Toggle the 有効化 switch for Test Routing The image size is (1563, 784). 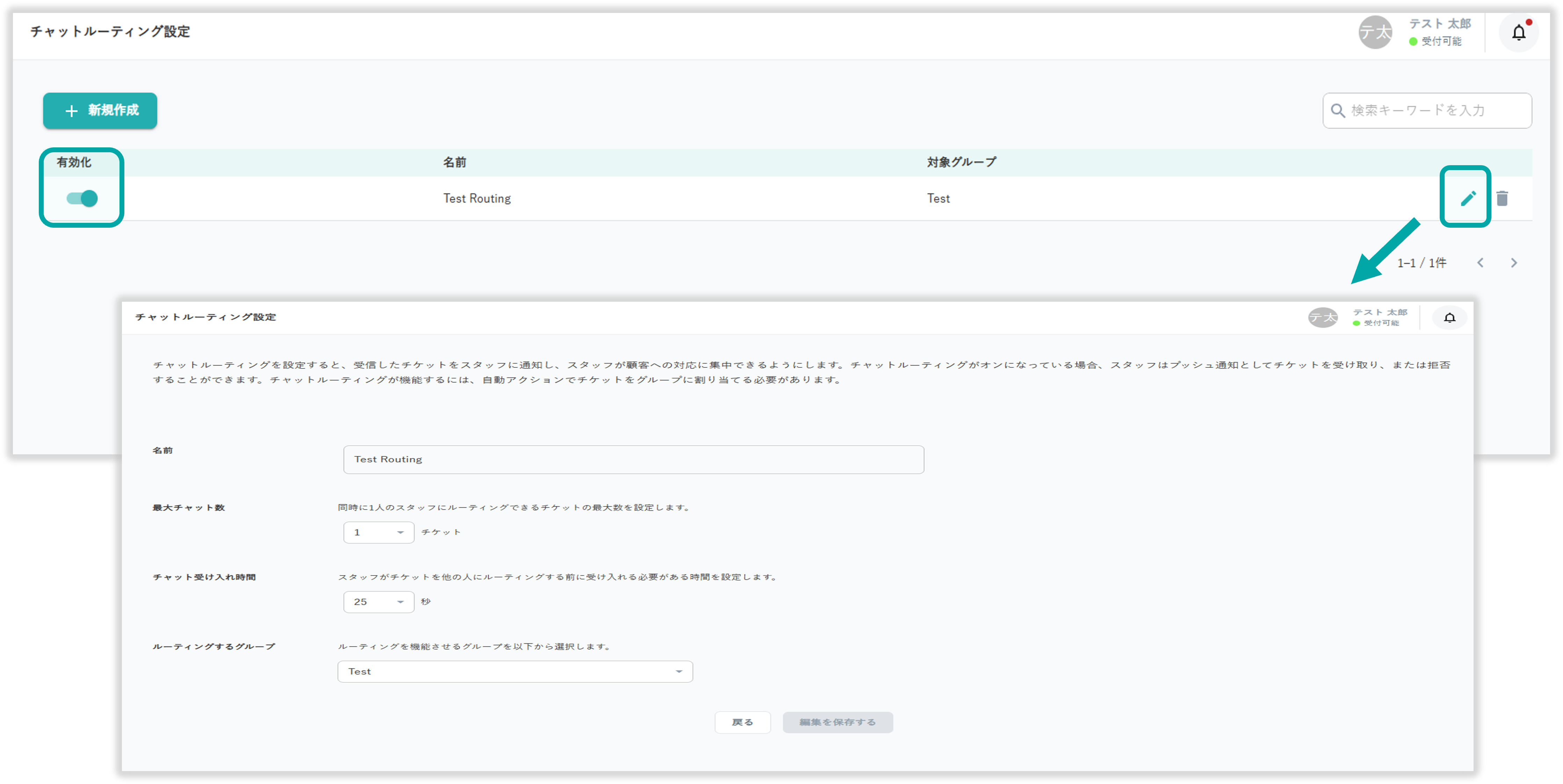pyautogui.click(x=82, y=198)
